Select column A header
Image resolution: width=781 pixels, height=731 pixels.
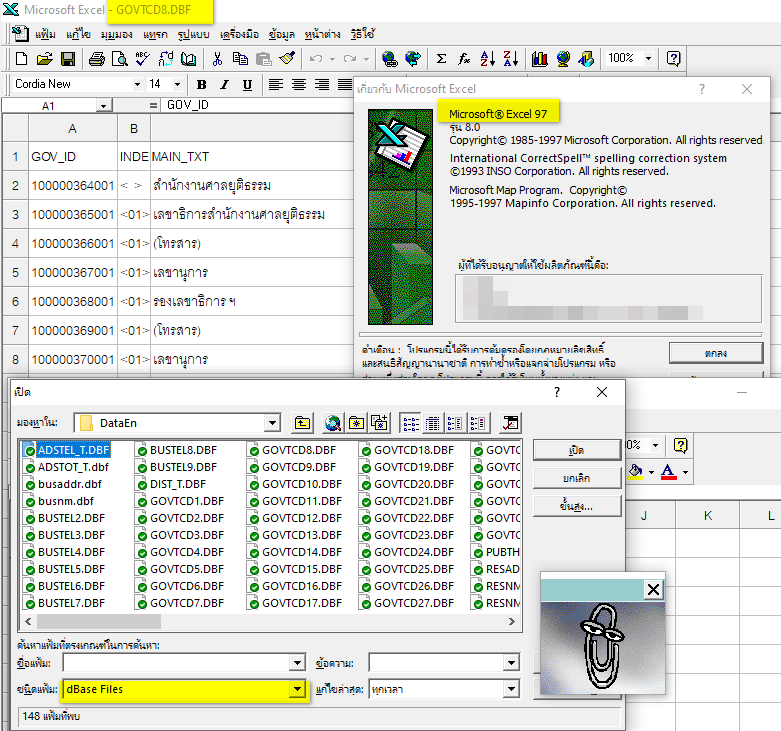(x=73, y=129)
